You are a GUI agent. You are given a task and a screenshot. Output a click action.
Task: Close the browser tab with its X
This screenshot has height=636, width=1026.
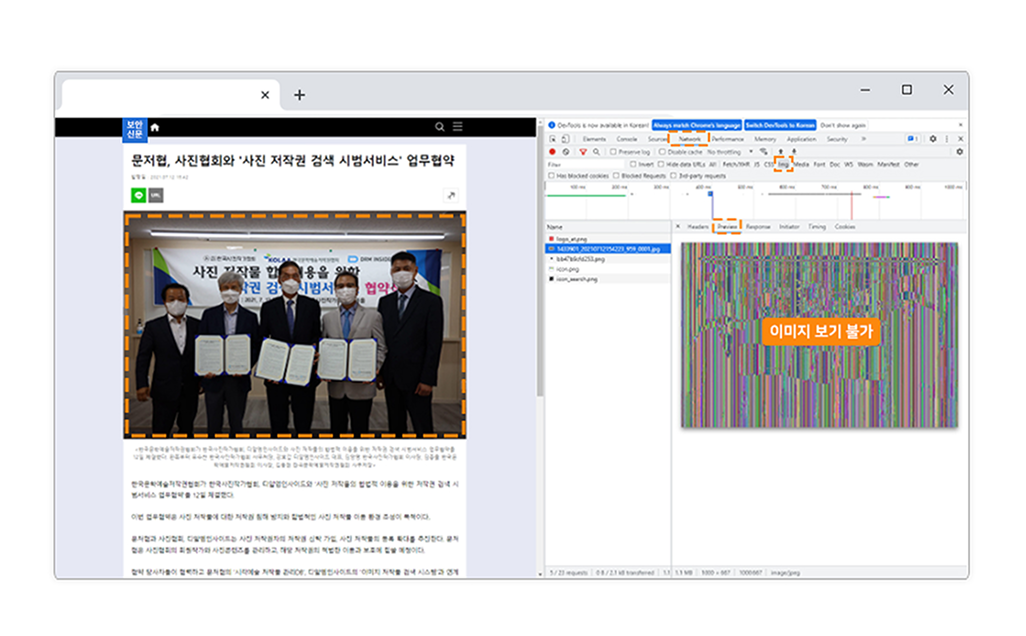[265, 95]
